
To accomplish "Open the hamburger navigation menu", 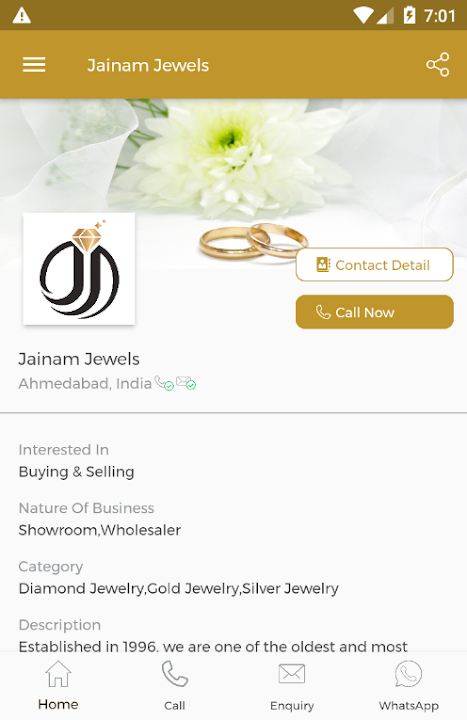I will point(34,65).
